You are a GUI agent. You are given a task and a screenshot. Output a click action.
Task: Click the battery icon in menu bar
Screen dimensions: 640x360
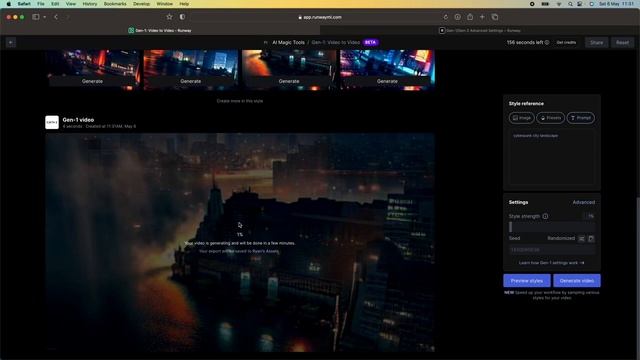click(545, 4)
